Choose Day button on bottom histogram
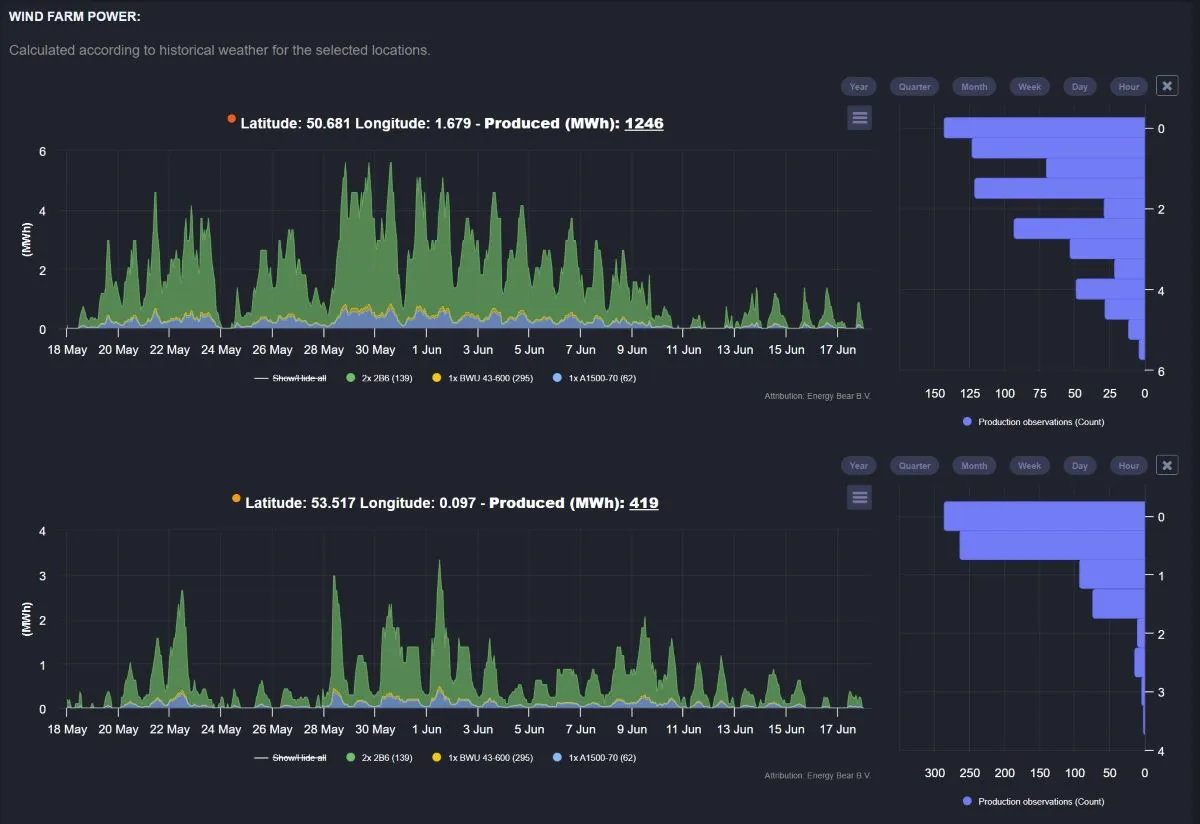This screenshot has width=1200, height=824. pos(1080,466)
